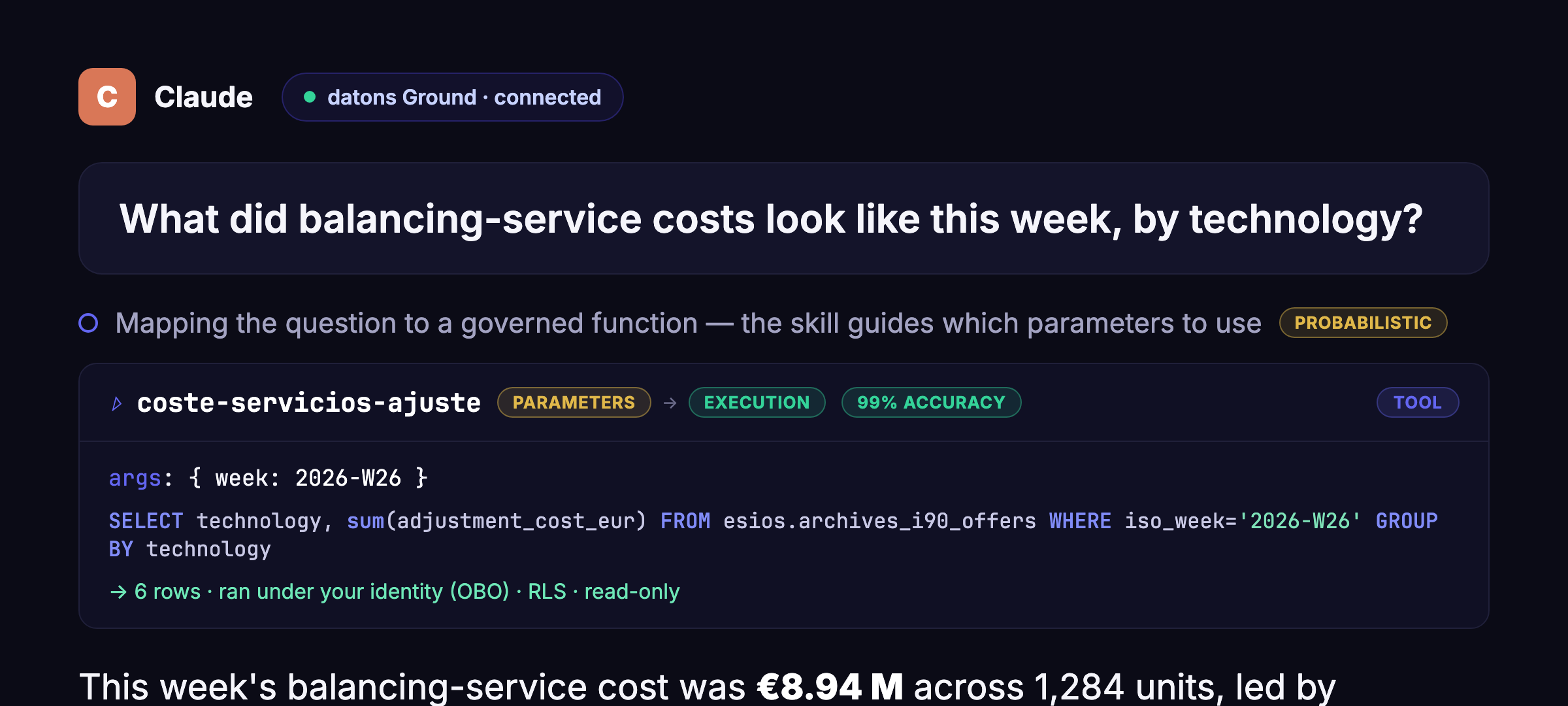This screenshot has width=1568, height=706.
Task: Select the PARAMETERS pill
Action: point(574,403)
